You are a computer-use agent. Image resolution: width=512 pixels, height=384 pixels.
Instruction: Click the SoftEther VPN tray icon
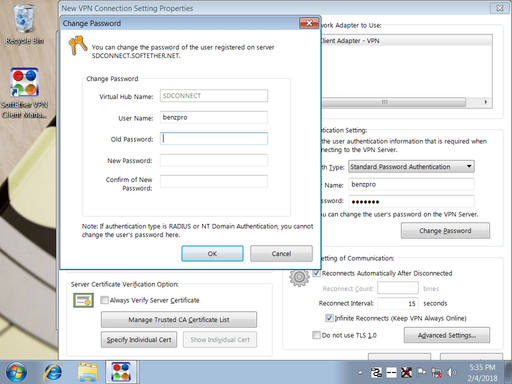click(376, 373)
